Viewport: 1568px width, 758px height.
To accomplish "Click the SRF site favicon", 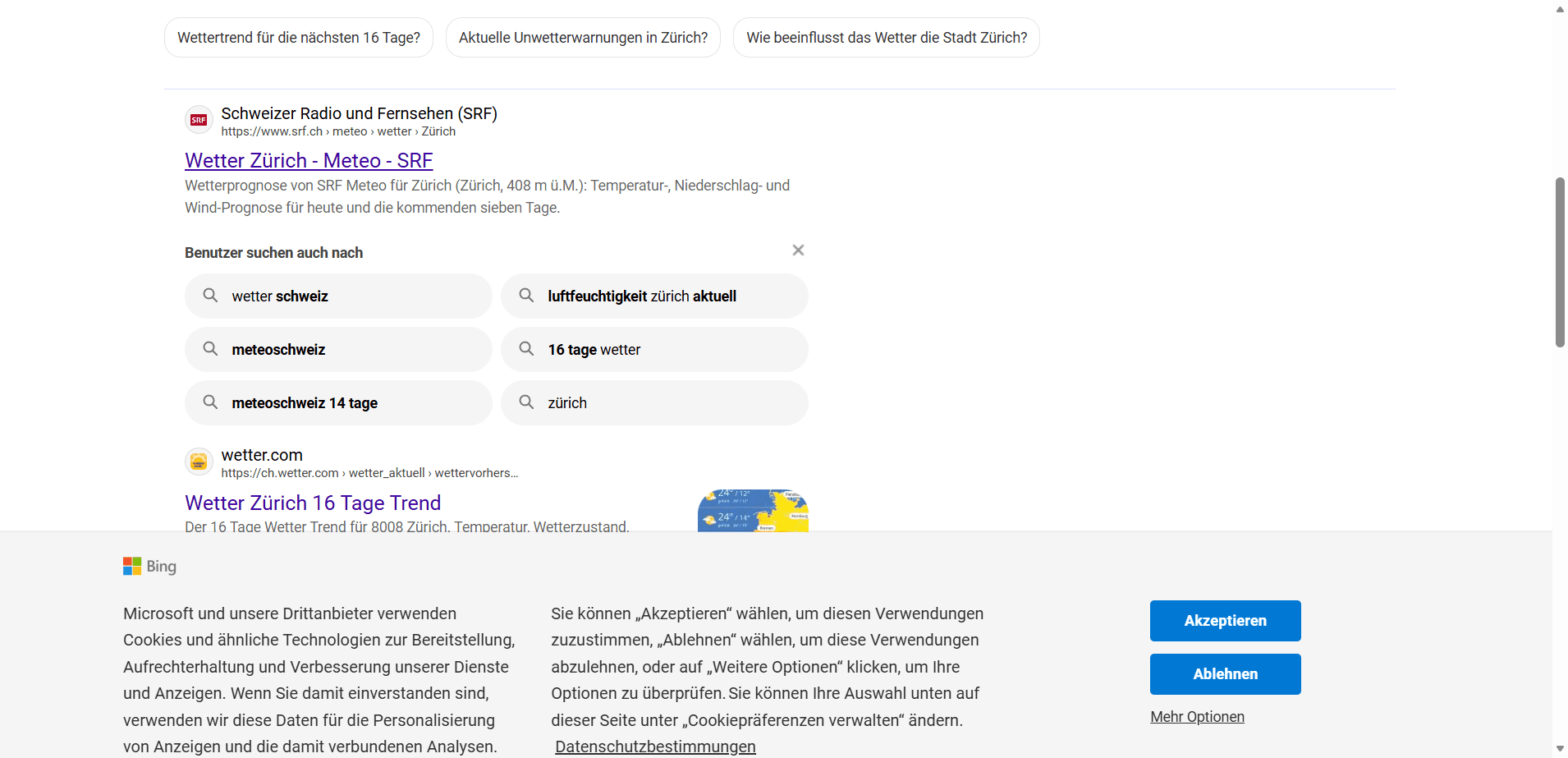I will pyautogui.click(x=199, y=120).
